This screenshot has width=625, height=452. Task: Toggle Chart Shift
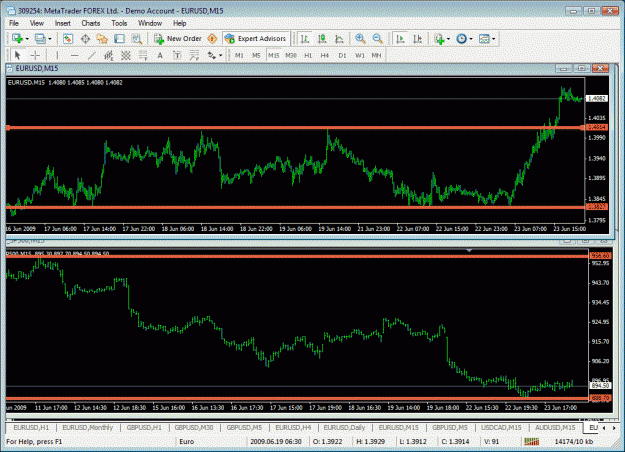click(417, 39)
